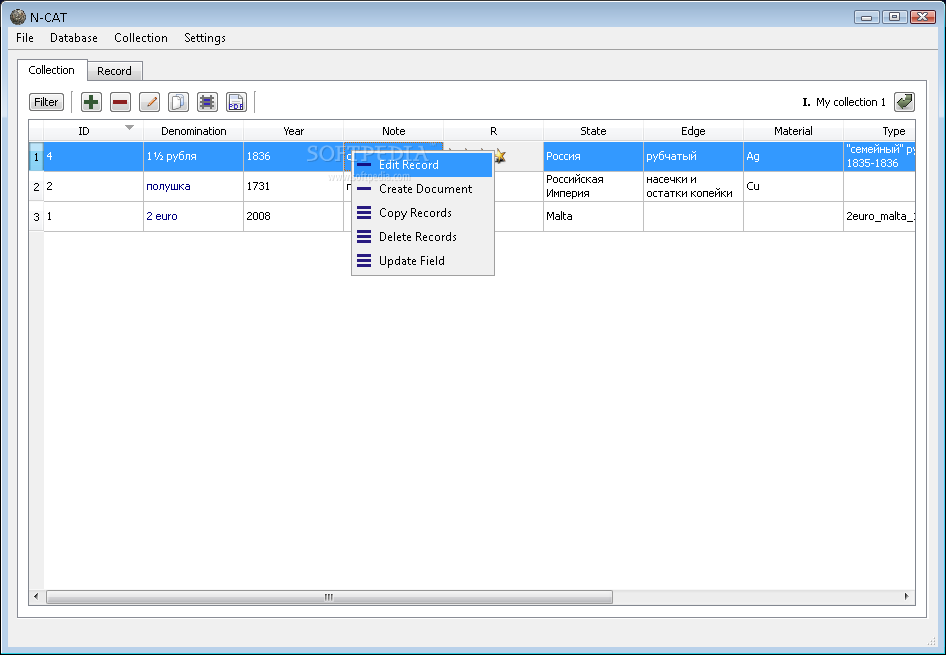Select row header number 2
Screen dimensions: 946x655
(36, 187)
